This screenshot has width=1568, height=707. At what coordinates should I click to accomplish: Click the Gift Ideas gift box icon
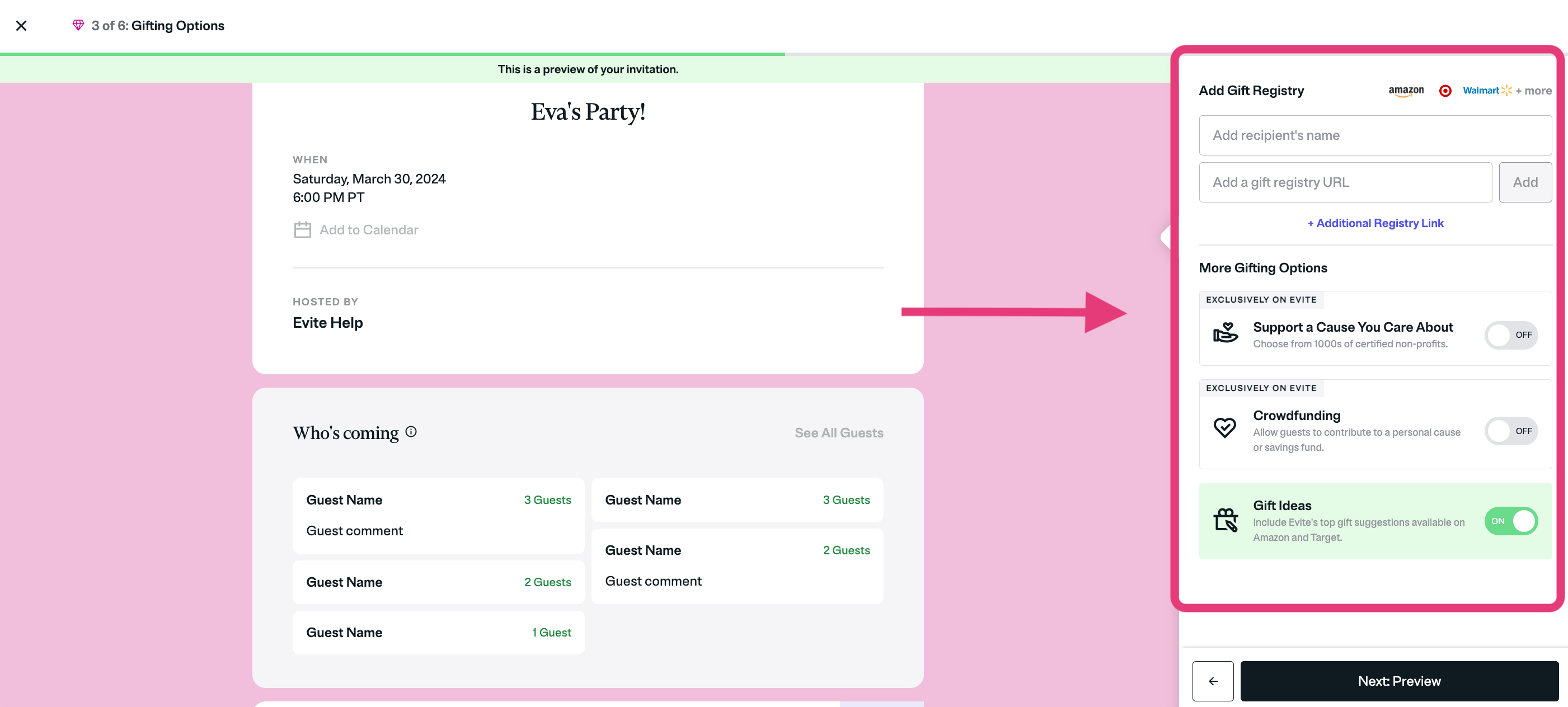pos(1226,520)
